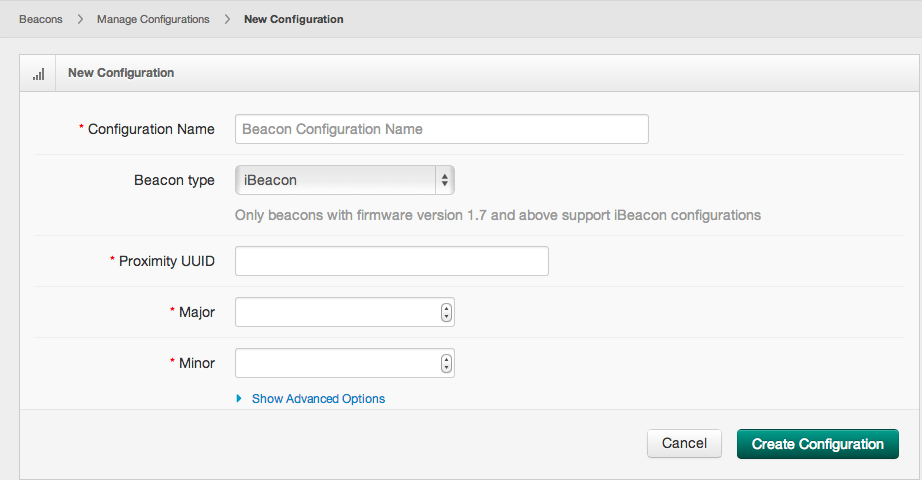Select the New Configuration breadcrumb item
The width and height of the screenshot is (922, 480).
[x=293, y=19]
